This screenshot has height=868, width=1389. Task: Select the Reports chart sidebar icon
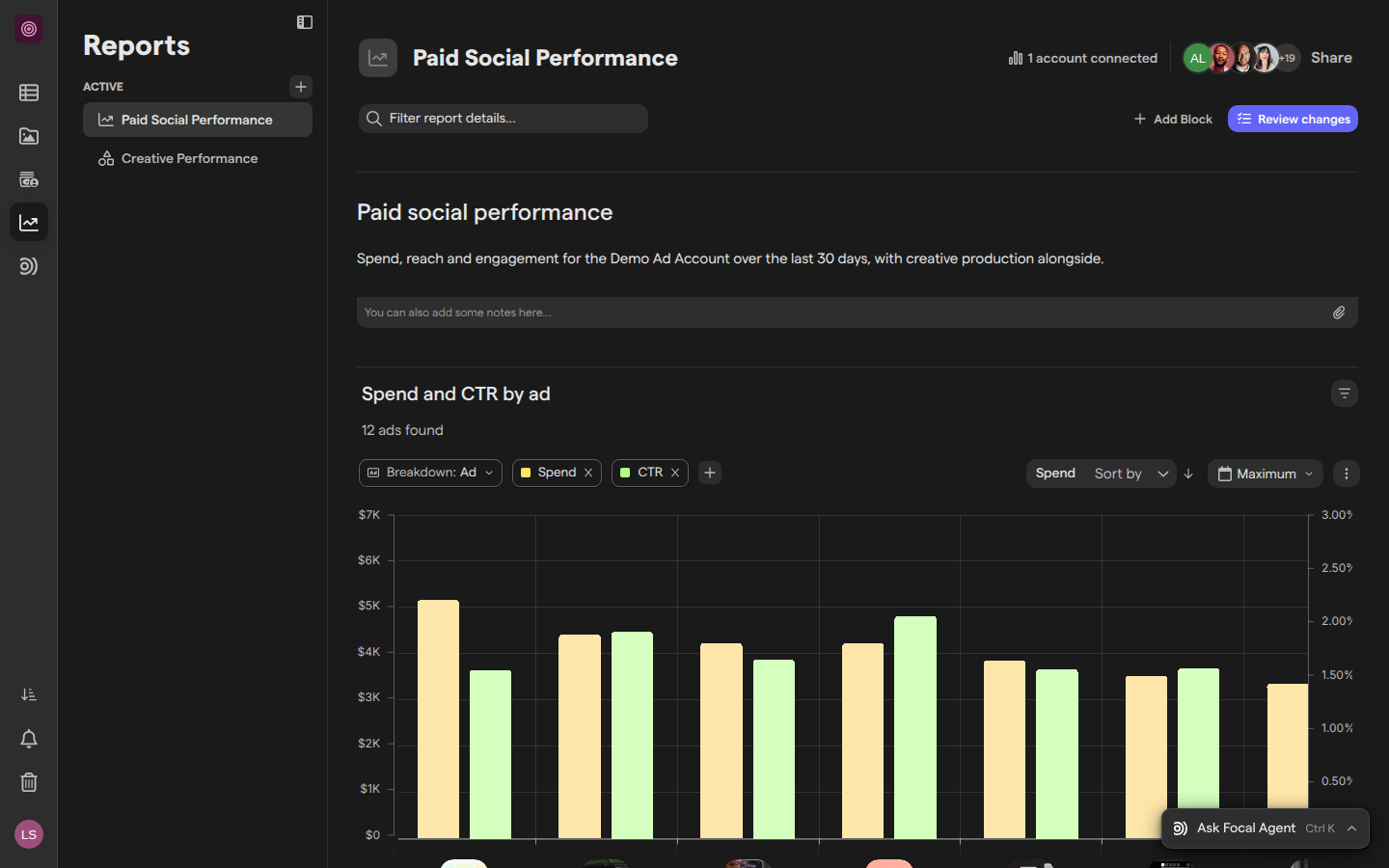pyautogui.click(x=29, y=223)
